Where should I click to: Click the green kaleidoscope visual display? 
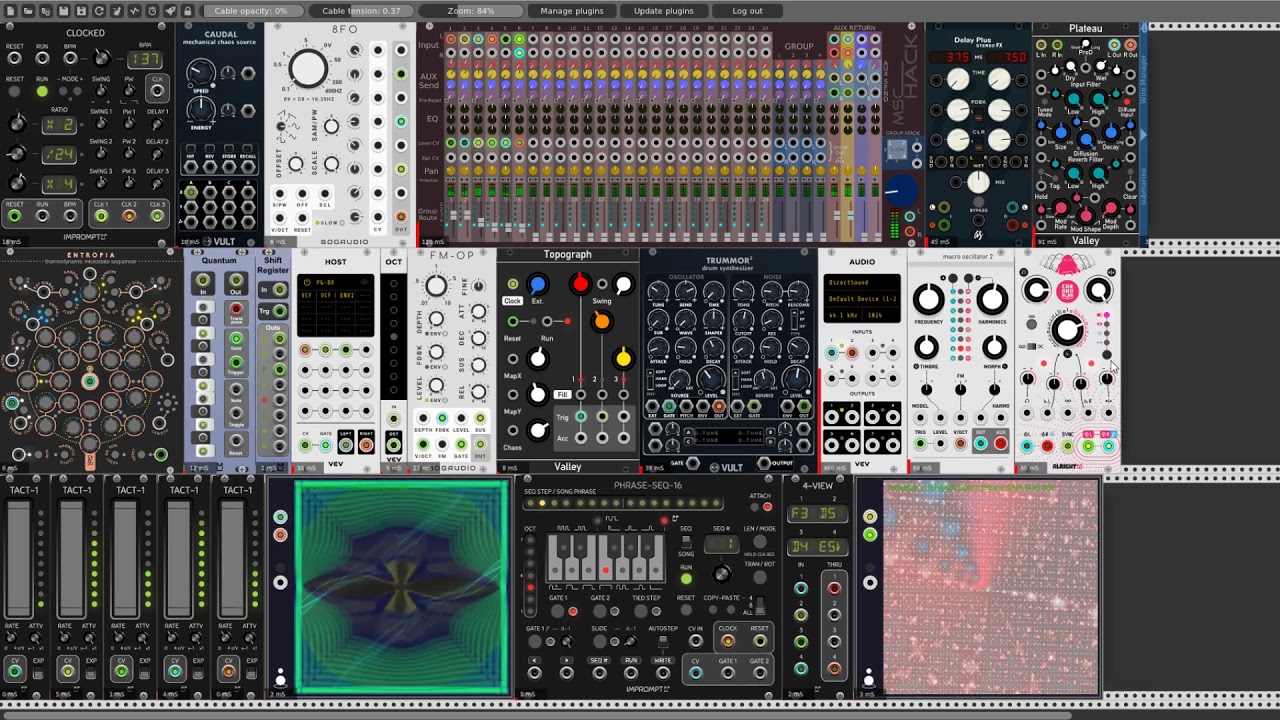click(x=402, y=587)
